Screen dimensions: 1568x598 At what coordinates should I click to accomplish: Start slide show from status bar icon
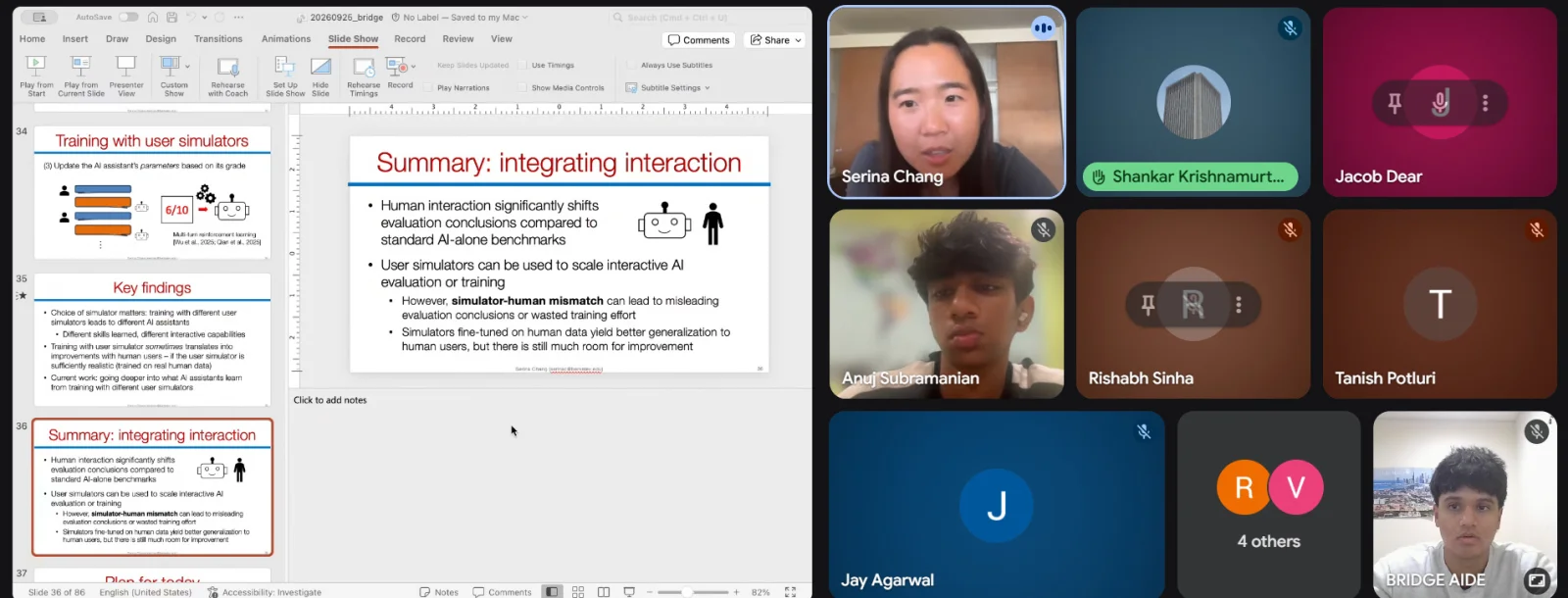629,592
